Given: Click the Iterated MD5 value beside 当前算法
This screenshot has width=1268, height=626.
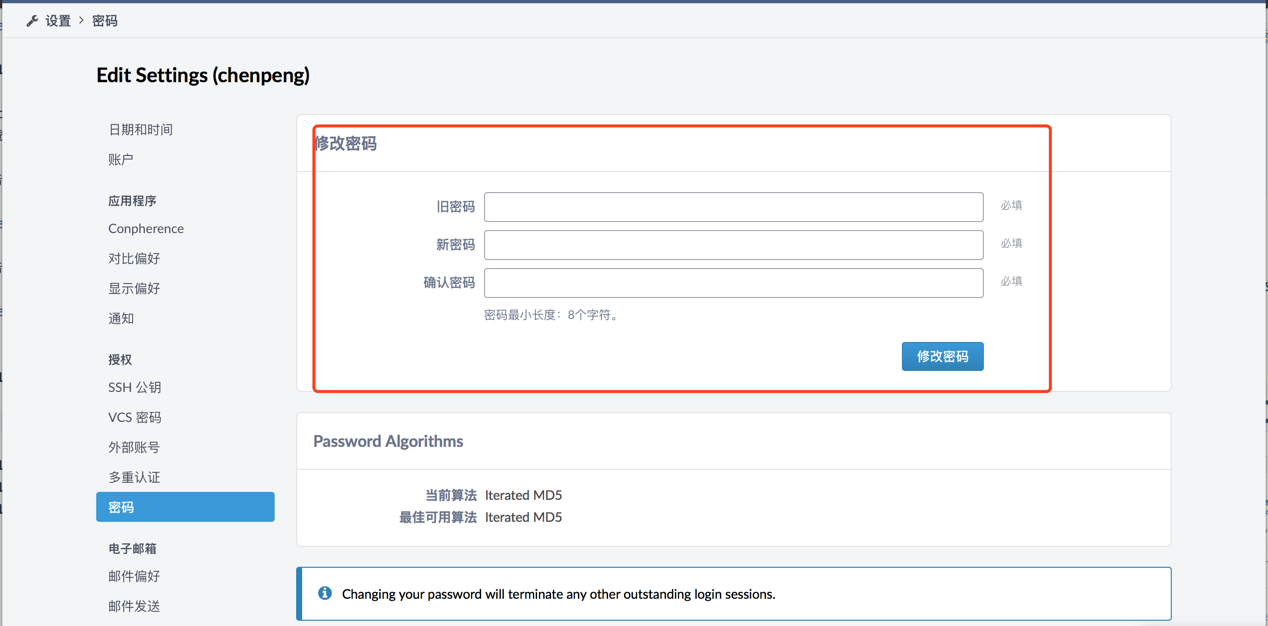Looking at the screenshot, I should (523, 495).
